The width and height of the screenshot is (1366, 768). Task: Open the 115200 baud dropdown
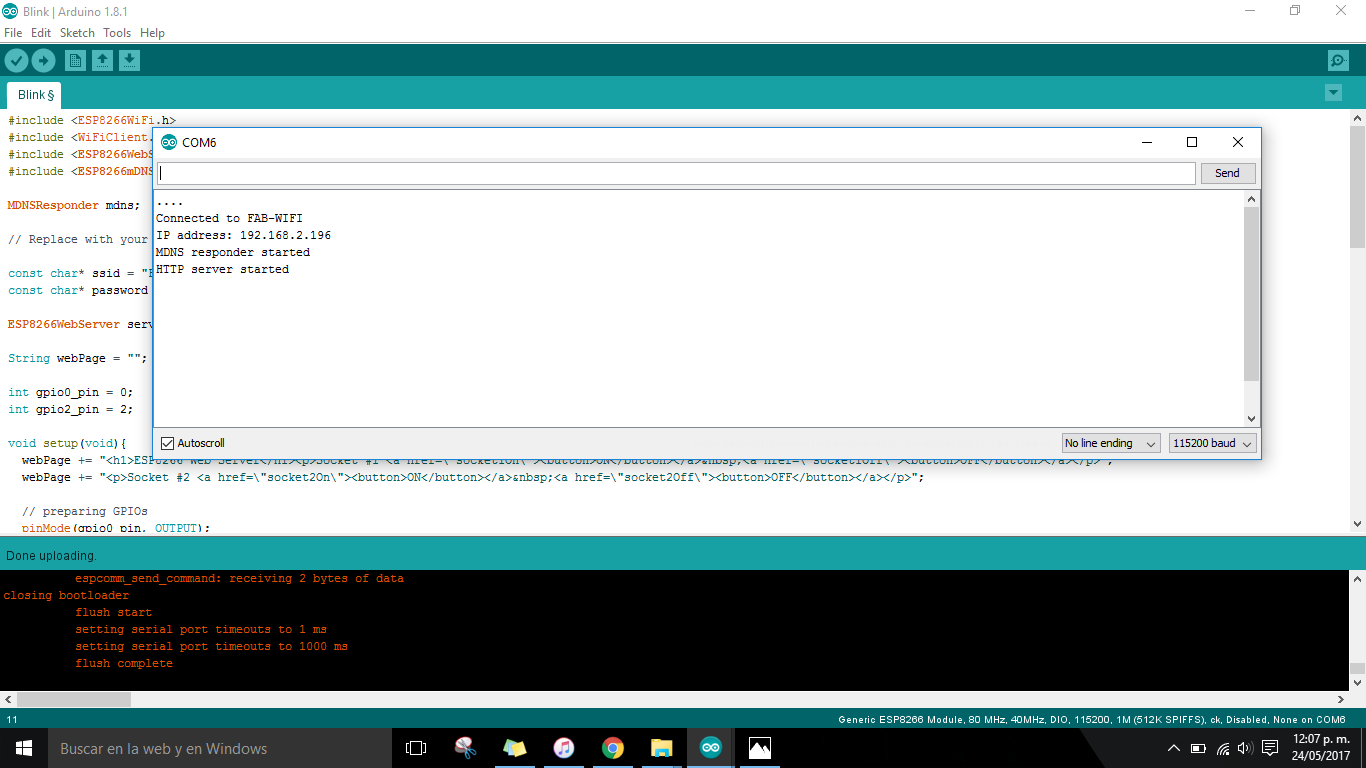click(x=1213, y=443)
